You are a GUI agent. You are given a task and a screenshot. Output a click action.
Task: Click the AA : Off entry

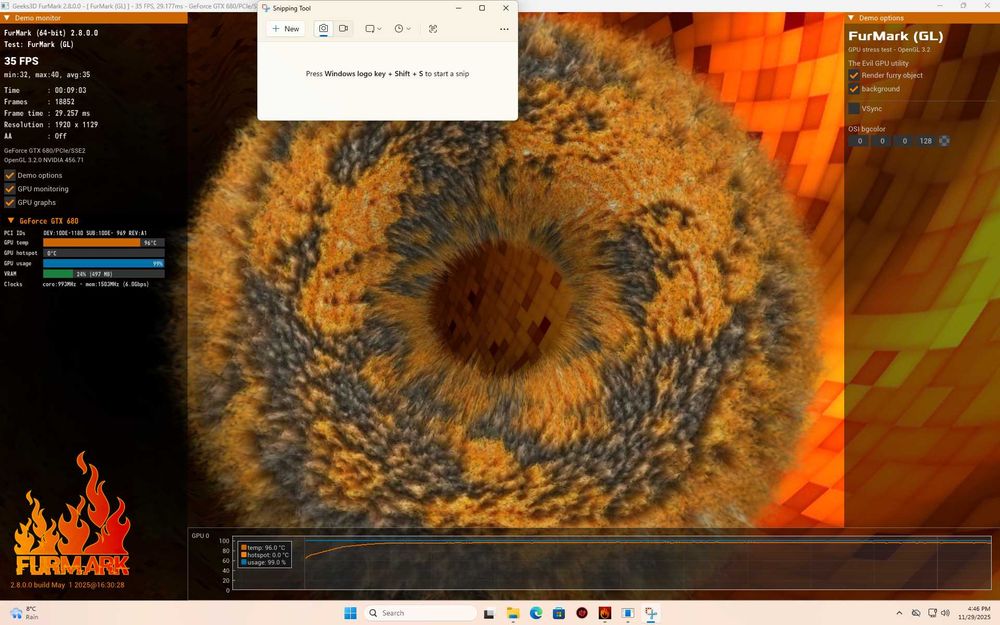click(35, 136)
